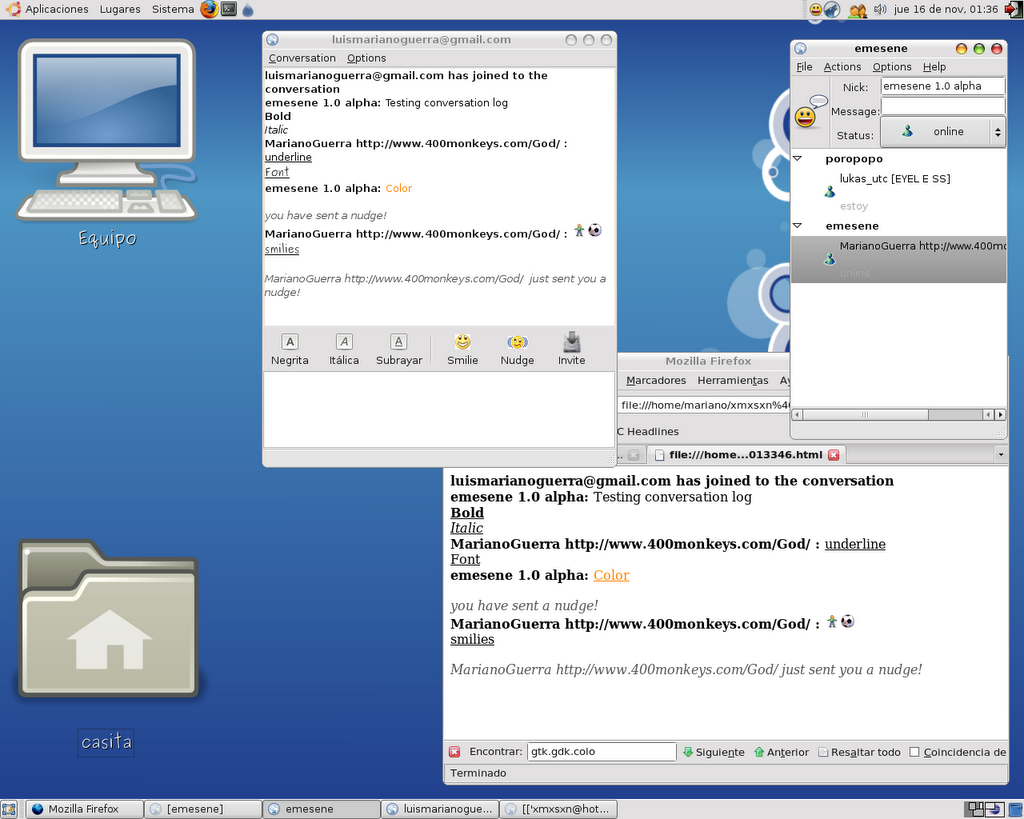Switch to the second workspace in the pager
Screen dimensions: 1024x819
(993, 809)
